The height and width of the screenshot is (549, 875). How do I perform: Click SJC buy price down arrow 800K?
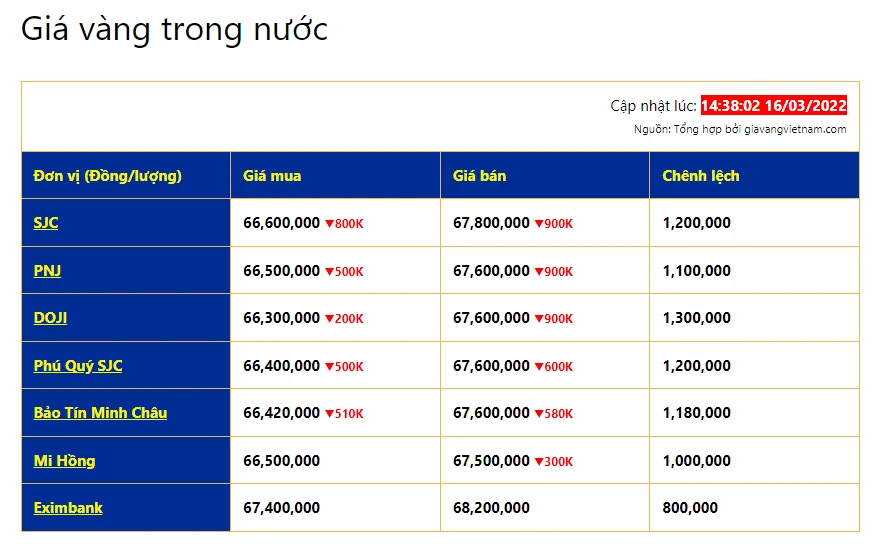pyautogui.click(x=343, y=224)
